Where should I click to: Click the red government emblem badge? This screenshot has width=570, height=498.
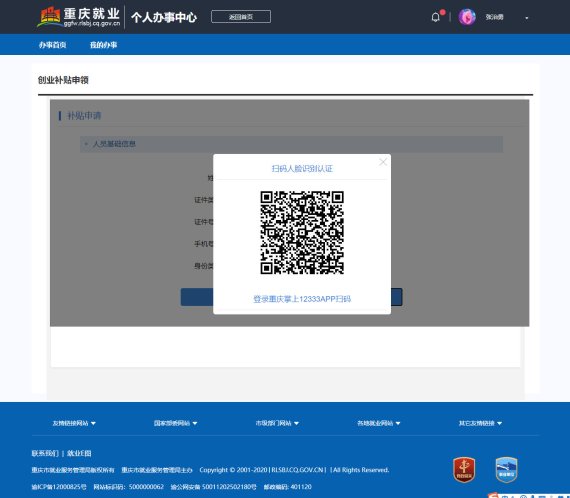(x=464, y=470)
